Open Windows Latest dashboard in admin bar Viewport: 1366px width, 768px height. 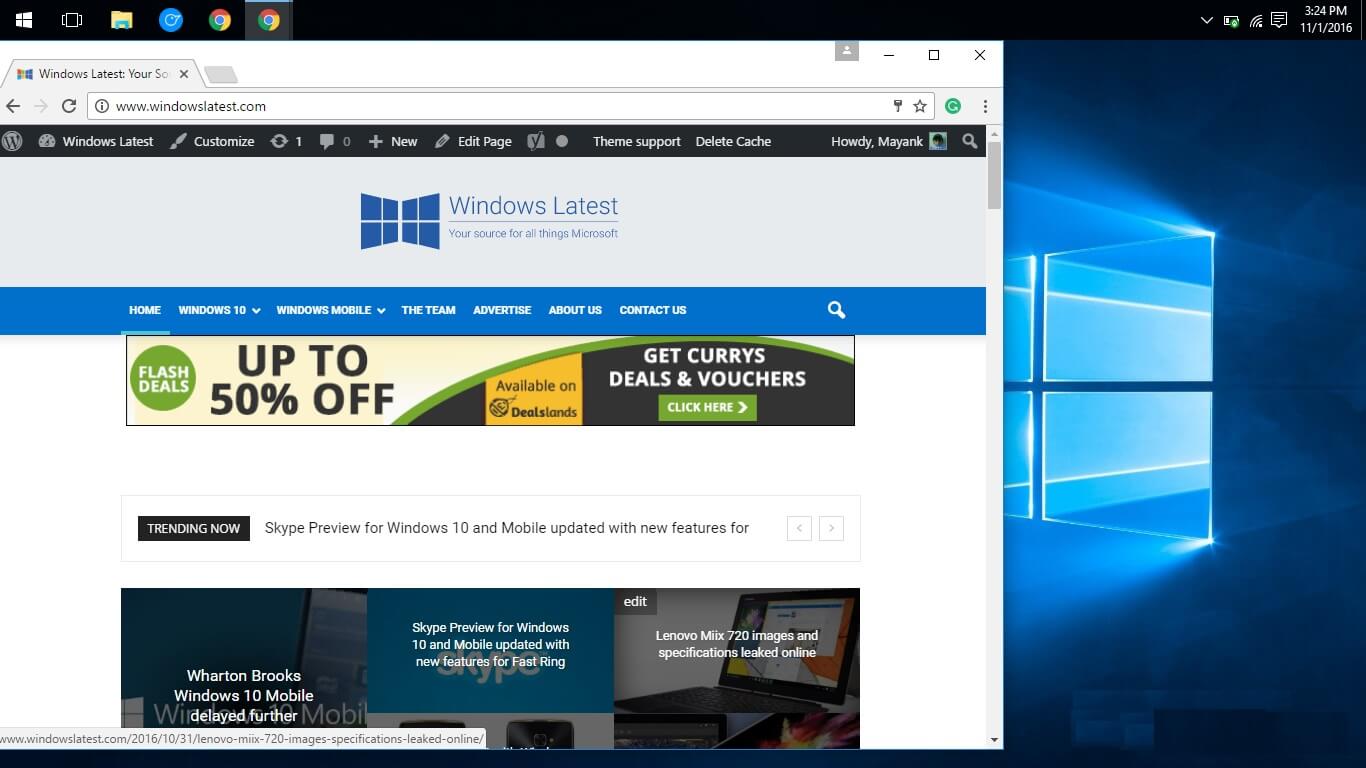click(x=96, y=141)
